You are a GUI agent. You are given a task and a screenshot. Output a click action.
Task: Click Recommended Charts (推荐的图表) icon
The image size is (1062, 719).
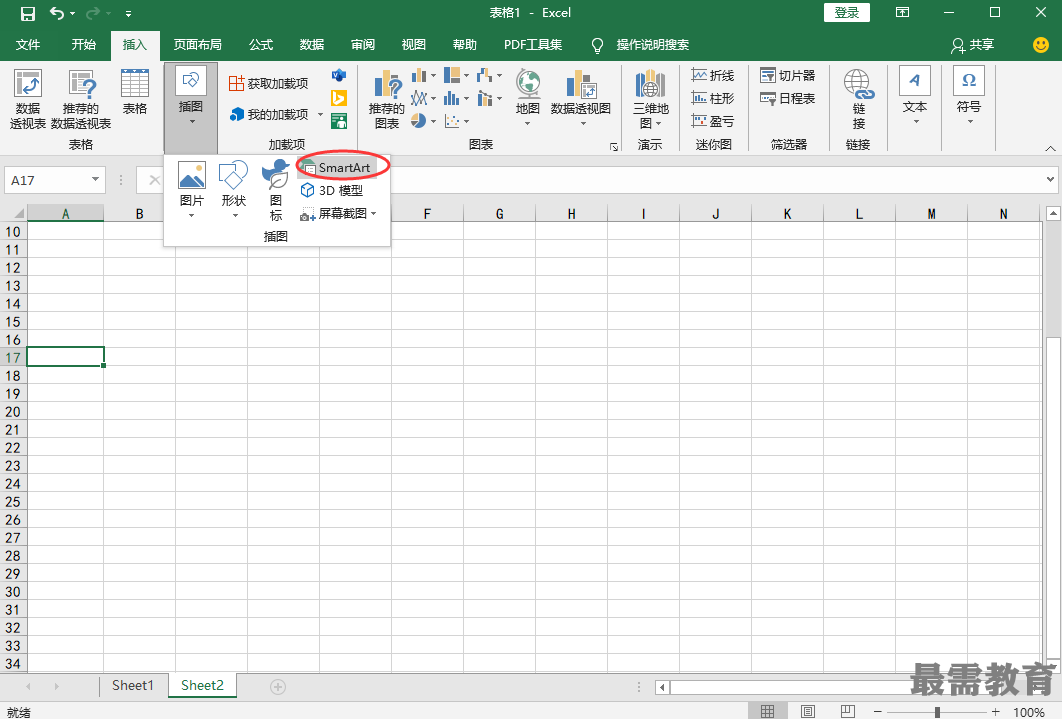tap(387, 99)
